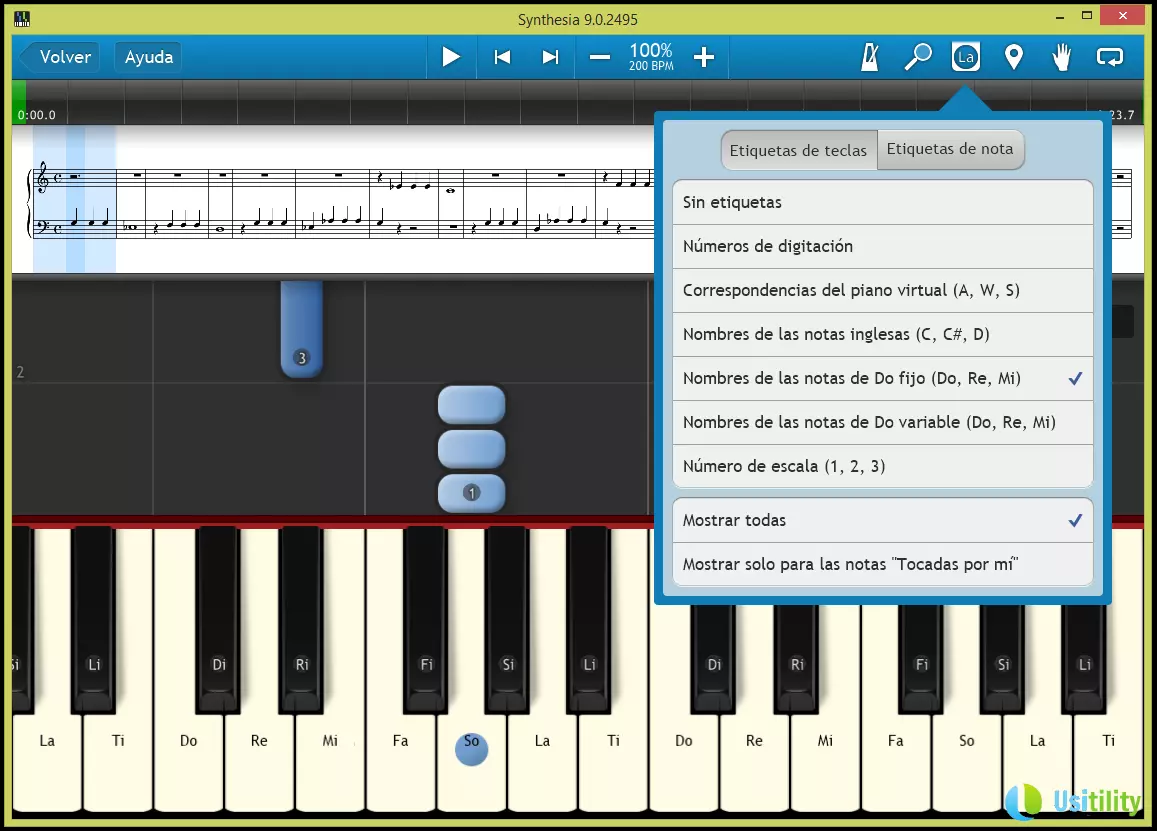Open the bookmark pin icon

pos(1014,57)
